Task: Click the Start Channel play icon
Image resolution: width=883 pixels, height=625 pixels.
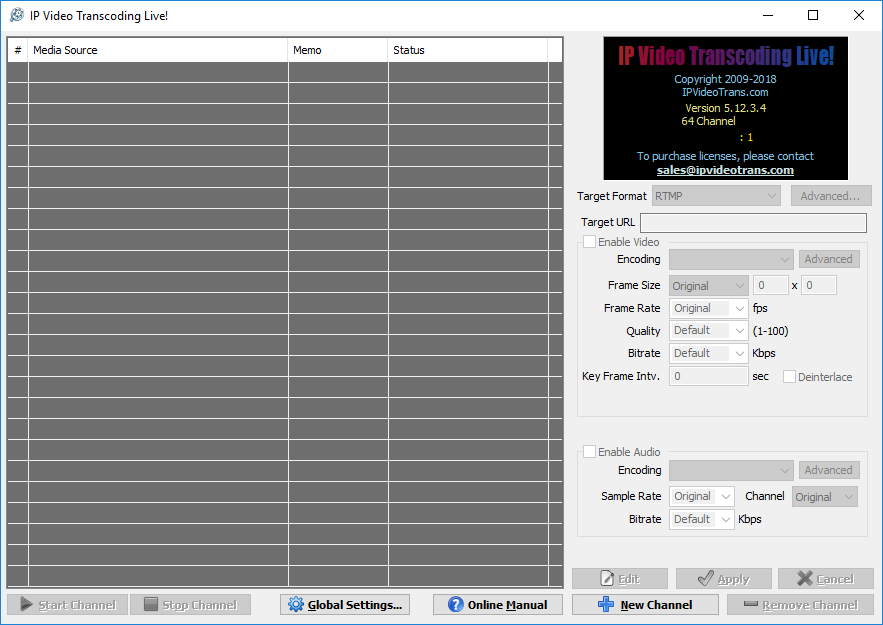Action: click(x=24, y=604)
